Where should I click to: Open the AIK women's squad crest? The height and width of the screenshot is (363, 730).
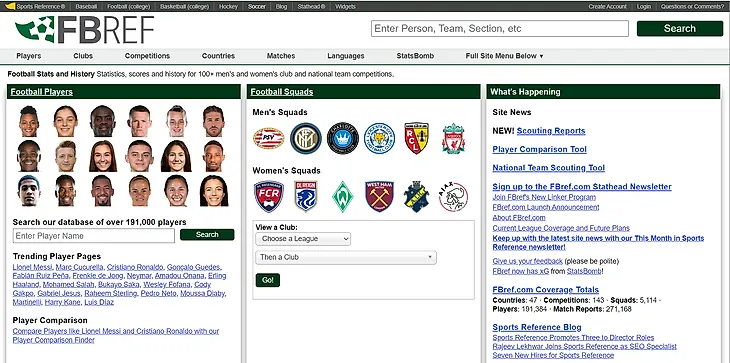pos(416,197)
